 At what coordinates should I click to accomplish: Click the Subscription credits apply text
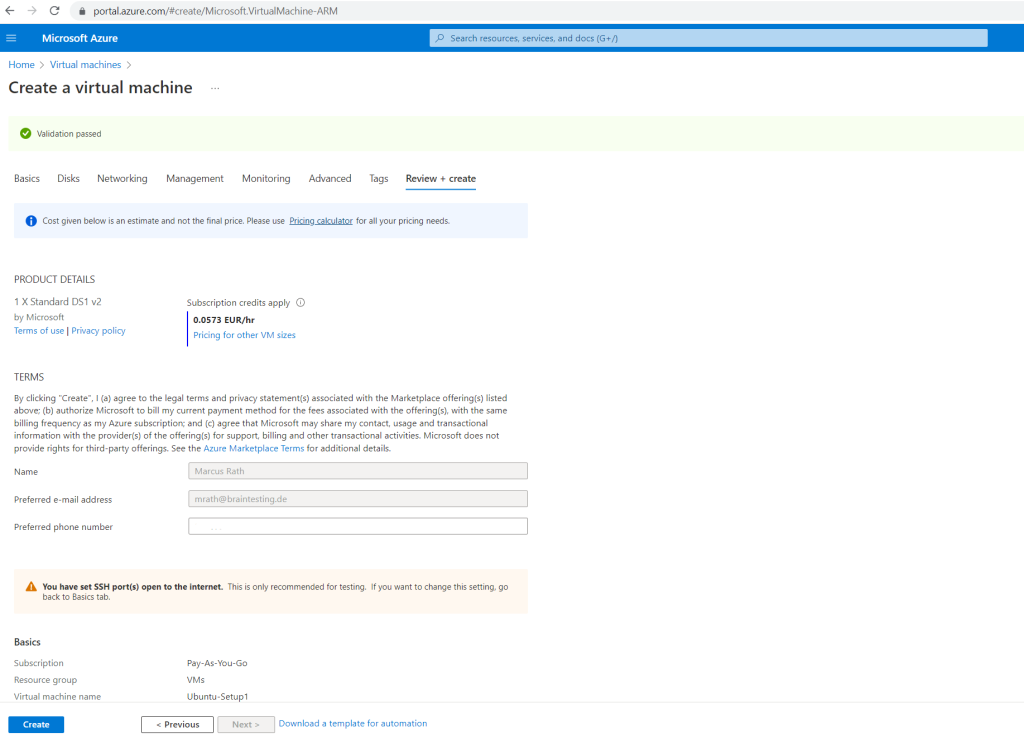pos(238,302)
